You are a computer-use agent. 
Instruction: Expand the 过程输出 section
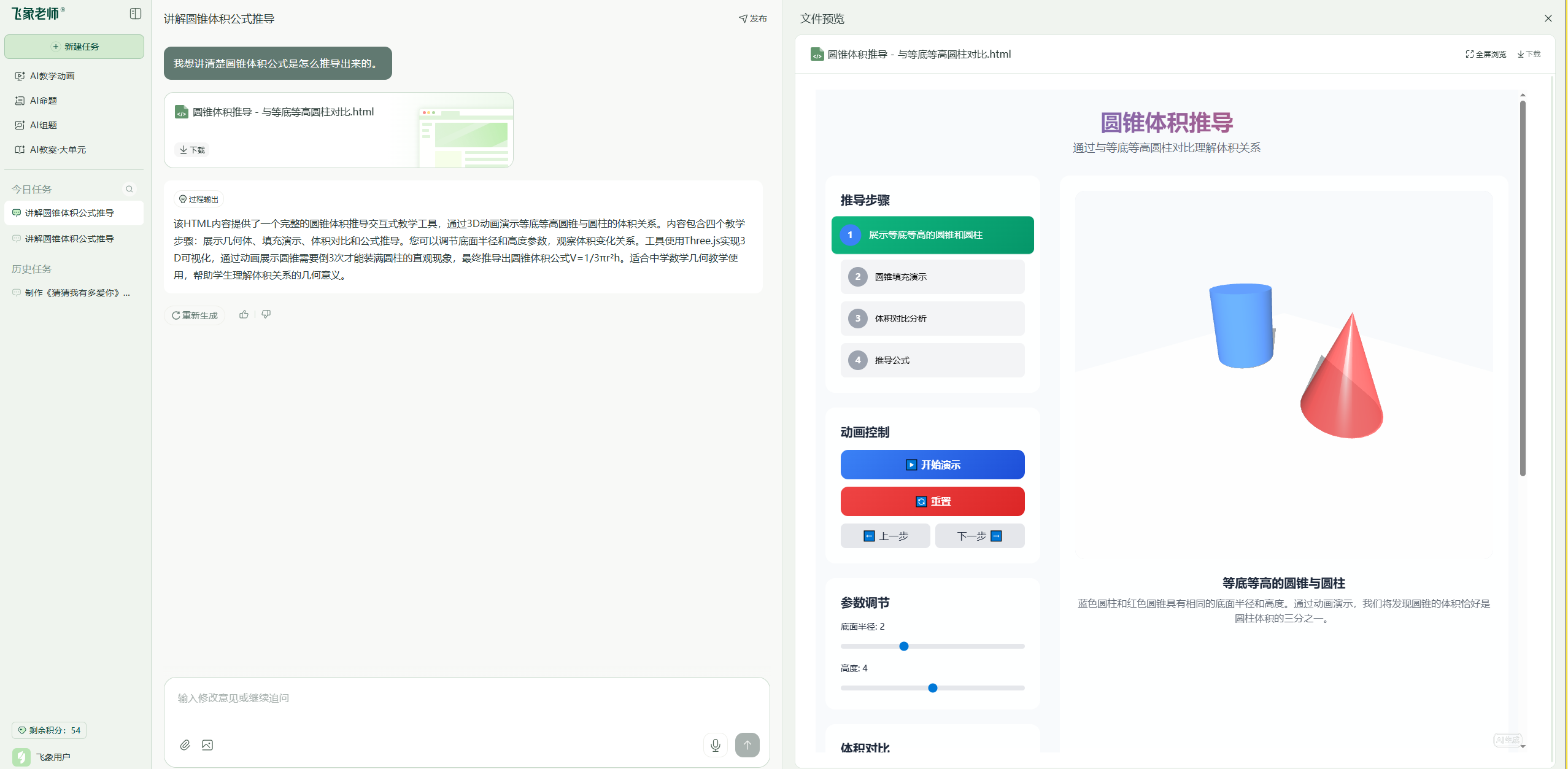point(198,199)
